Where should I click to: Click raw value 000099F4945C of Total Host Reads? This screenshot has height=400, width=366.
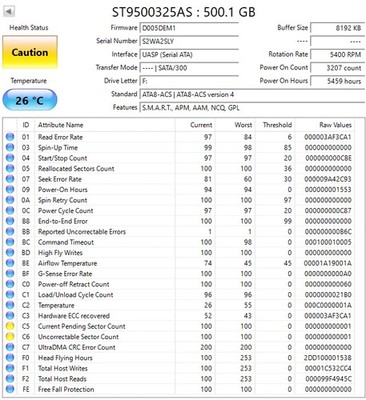[x=328, y=379]
